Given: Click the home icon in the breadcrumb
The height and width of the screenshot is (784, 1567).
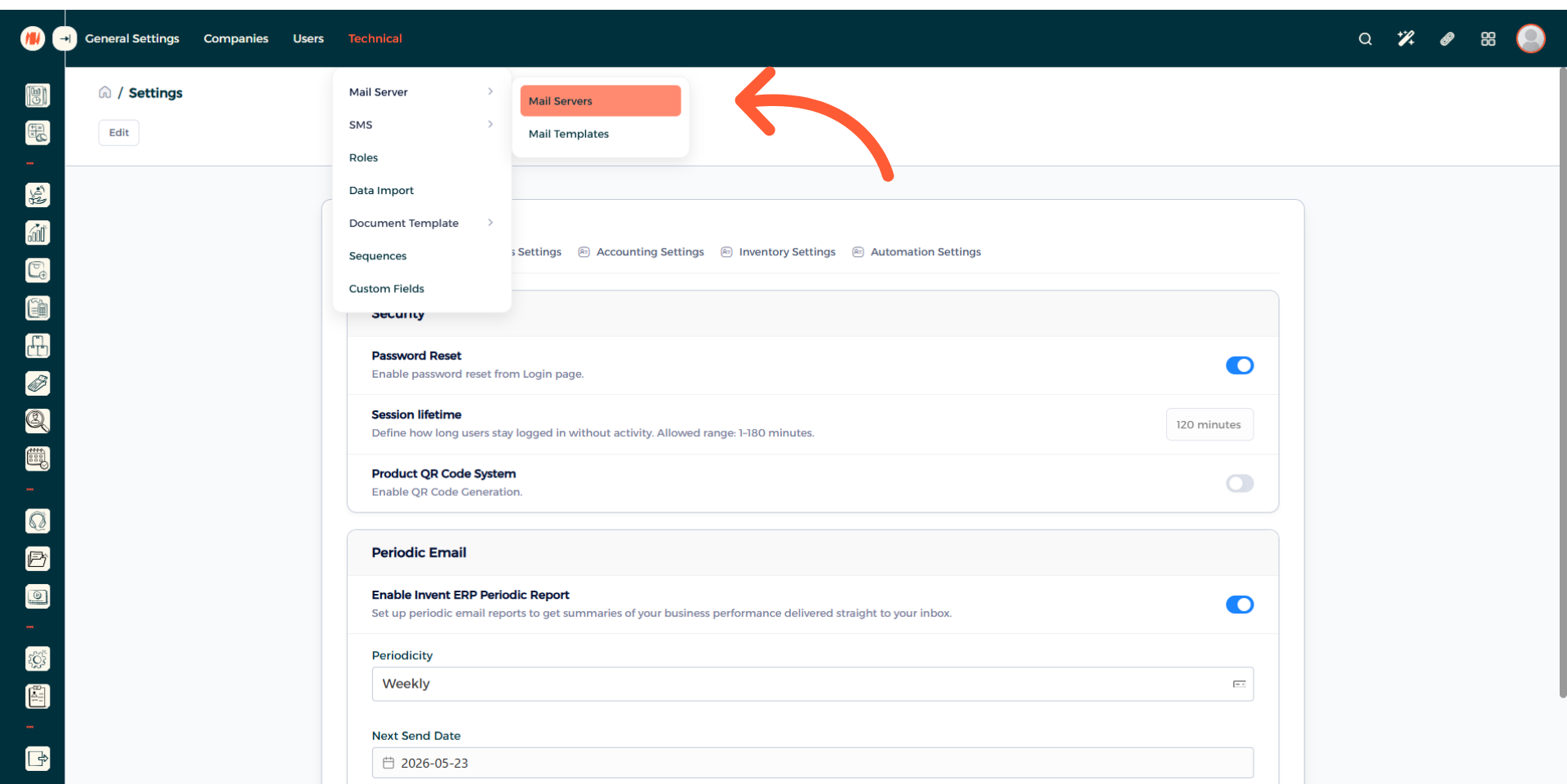Looking at the screenshot, I should pyautogui.click(x=104, y=92).
